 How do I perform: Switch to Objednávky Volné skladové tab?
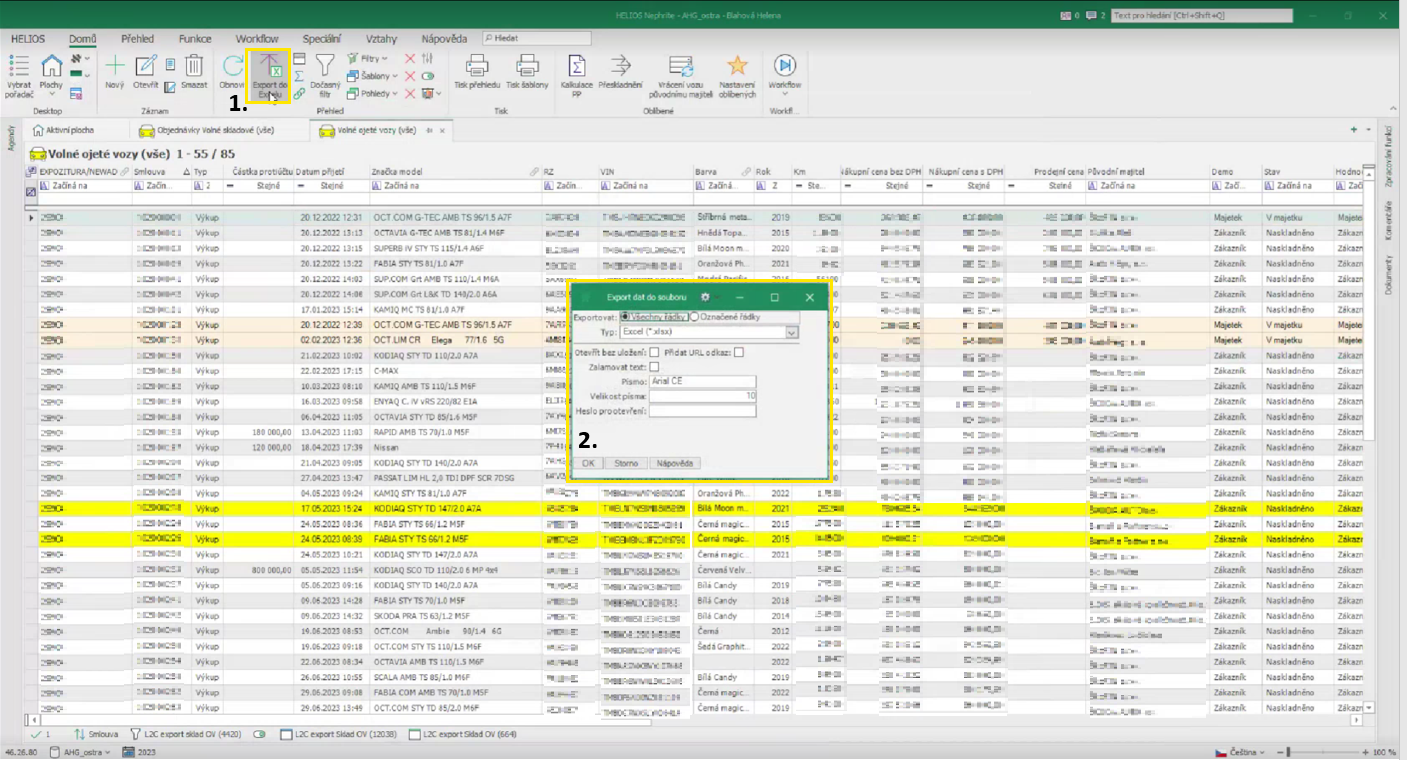(x=214, y=130)
